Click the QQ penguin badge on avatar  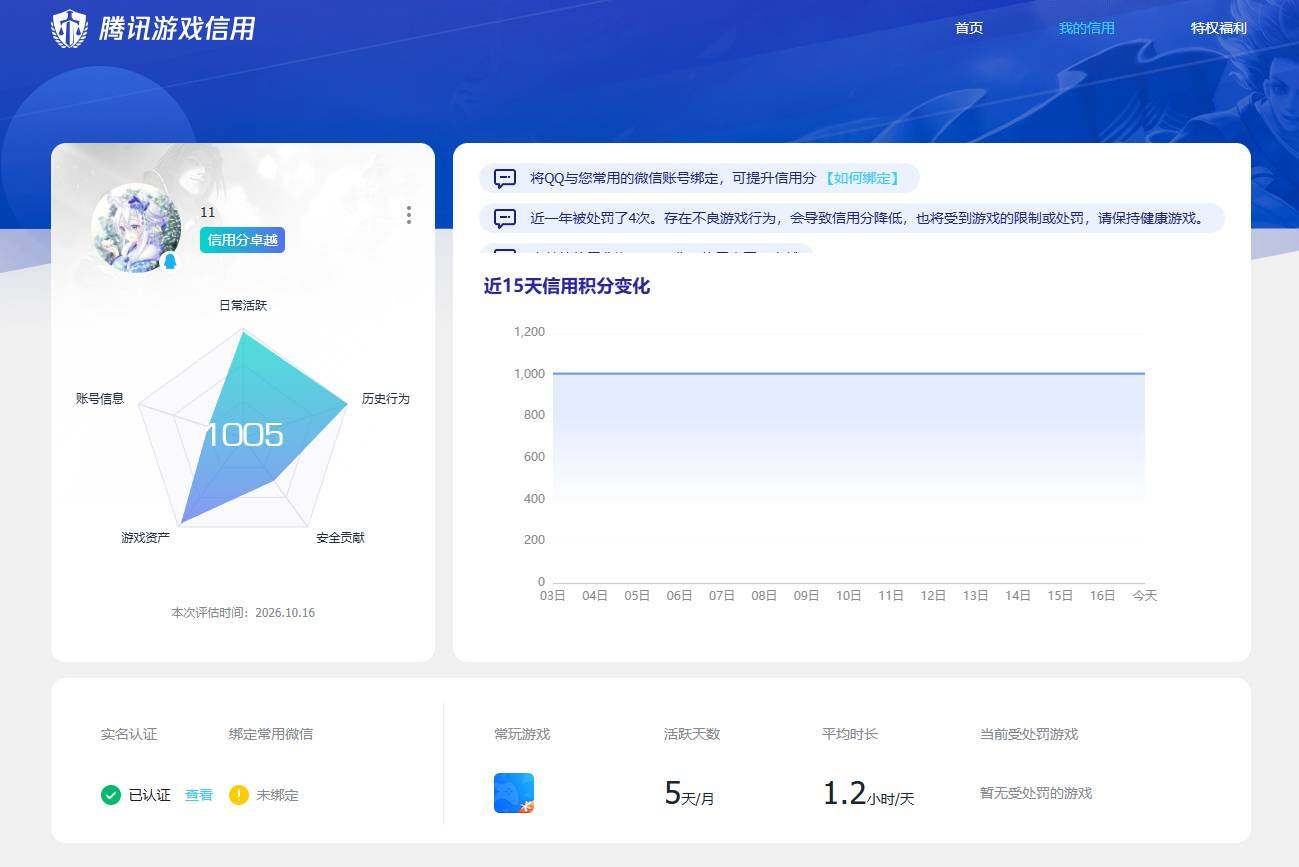click(x=170, y=261)
